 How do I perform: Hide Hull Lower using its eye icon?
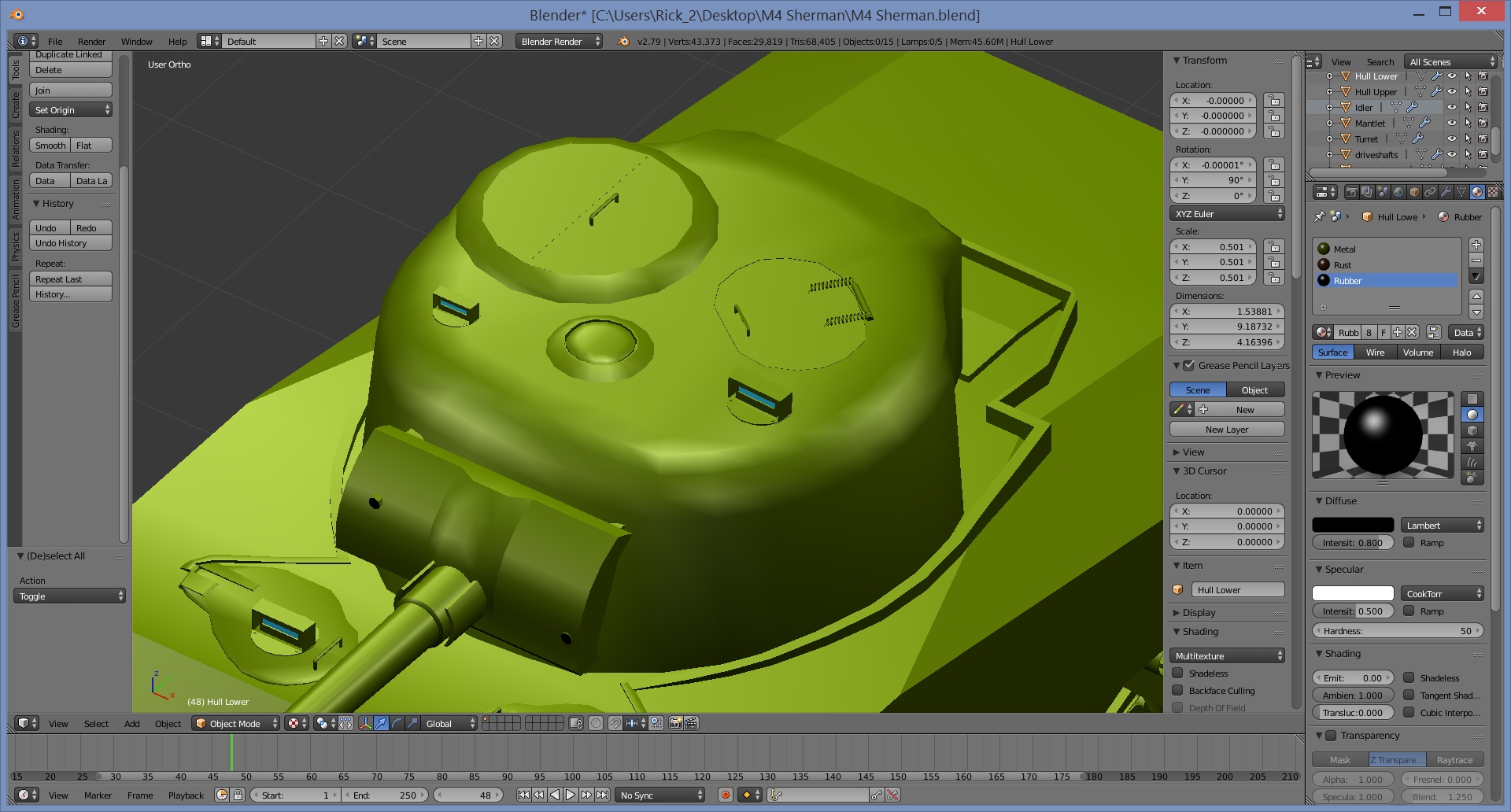click(x=1452, y=76)
